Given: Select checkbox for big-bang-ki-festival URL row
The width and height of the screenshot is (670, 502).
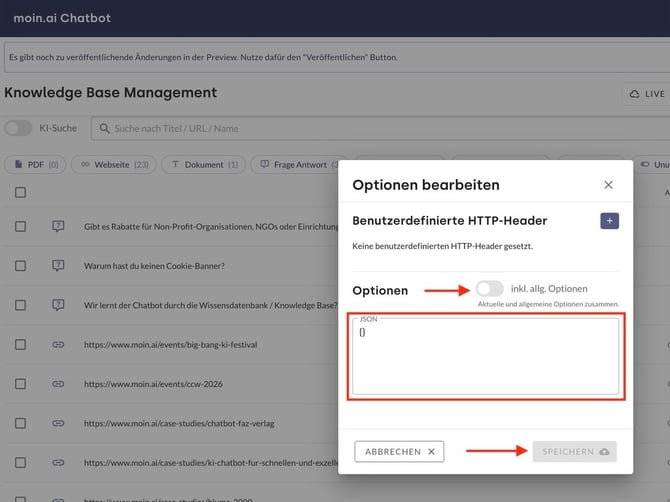Looking at the screenshot, I should (21, 344).
